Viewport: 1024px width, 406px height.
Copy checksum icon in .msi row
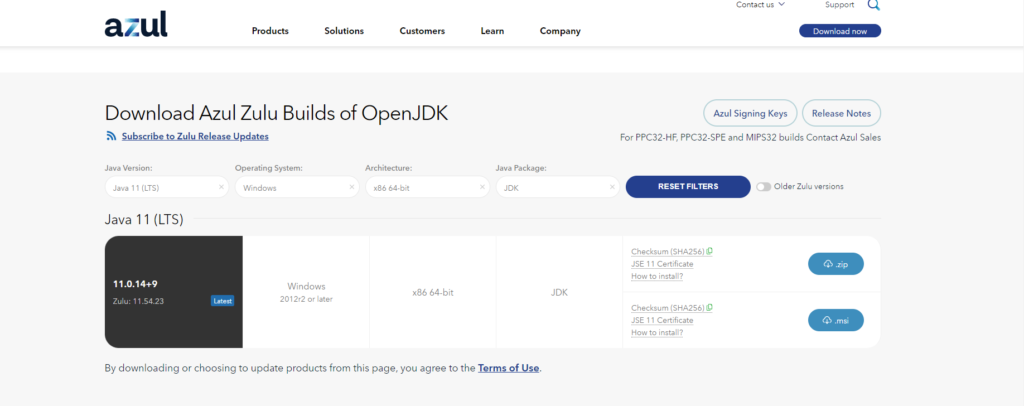point(710,307)
